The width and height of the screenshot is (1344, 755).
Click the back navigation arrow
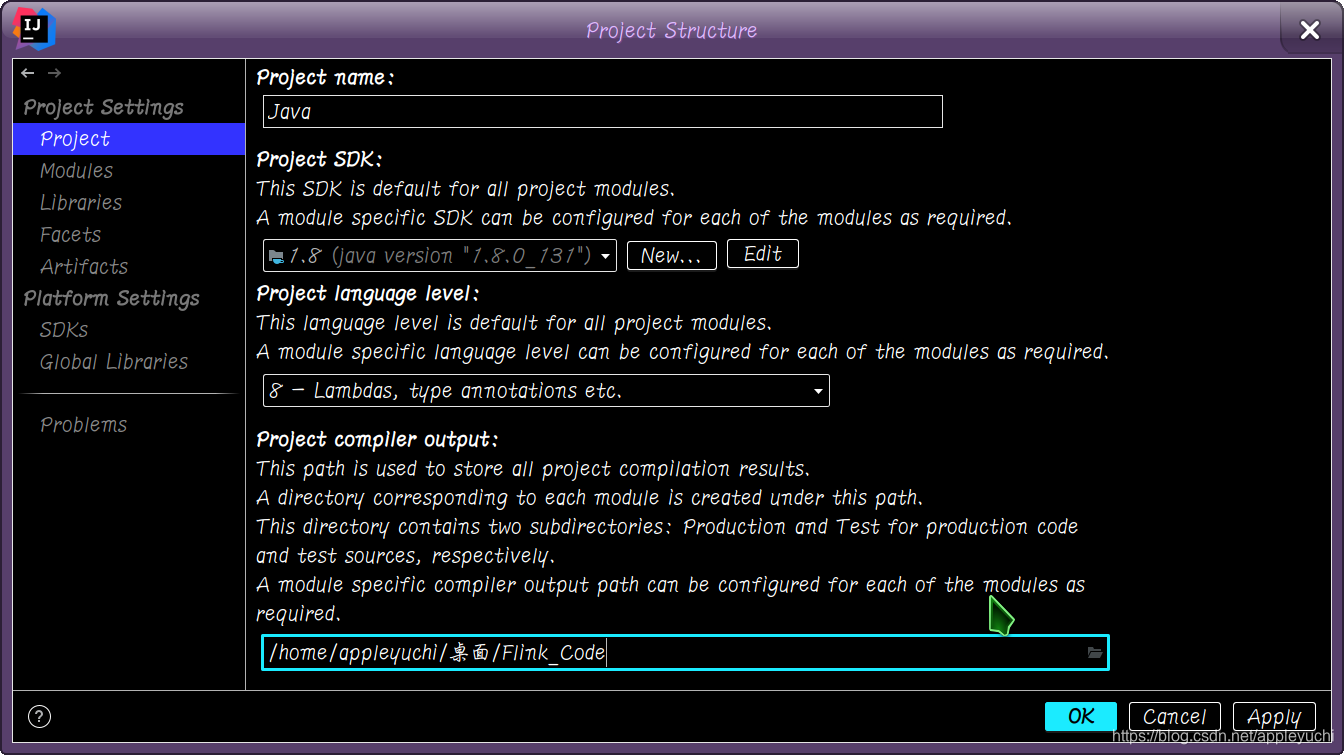[x=27, y=72]
